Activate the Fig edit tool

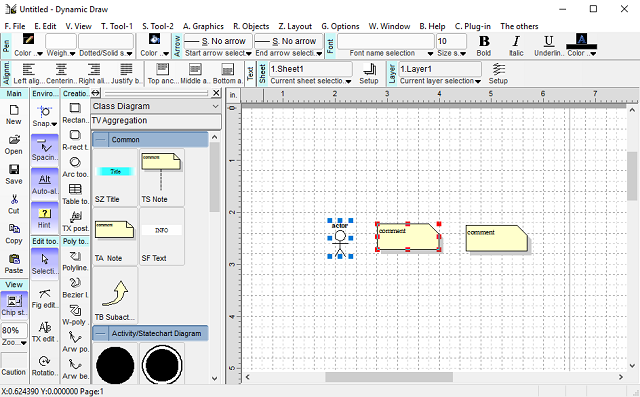(x=44, y=298)
